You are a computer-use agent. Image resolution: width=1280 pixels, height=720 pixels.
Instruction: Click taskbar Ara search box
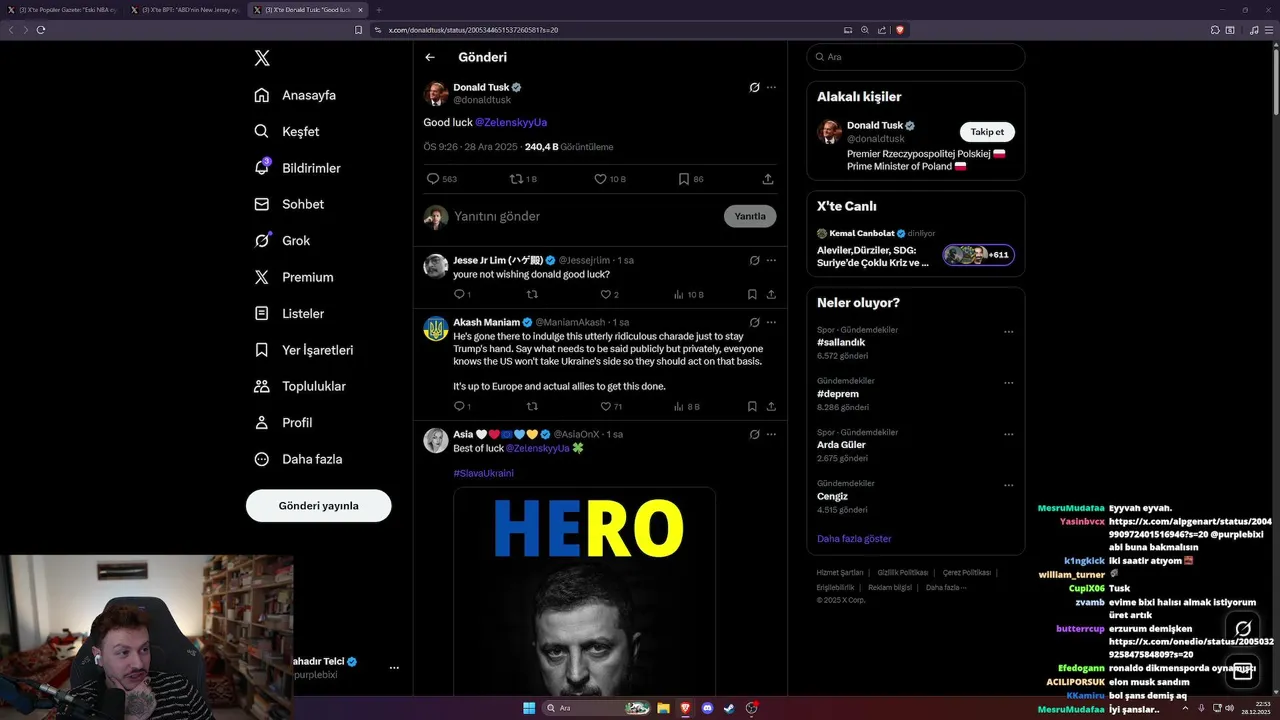pyautogui.click(x=597, y=708)
